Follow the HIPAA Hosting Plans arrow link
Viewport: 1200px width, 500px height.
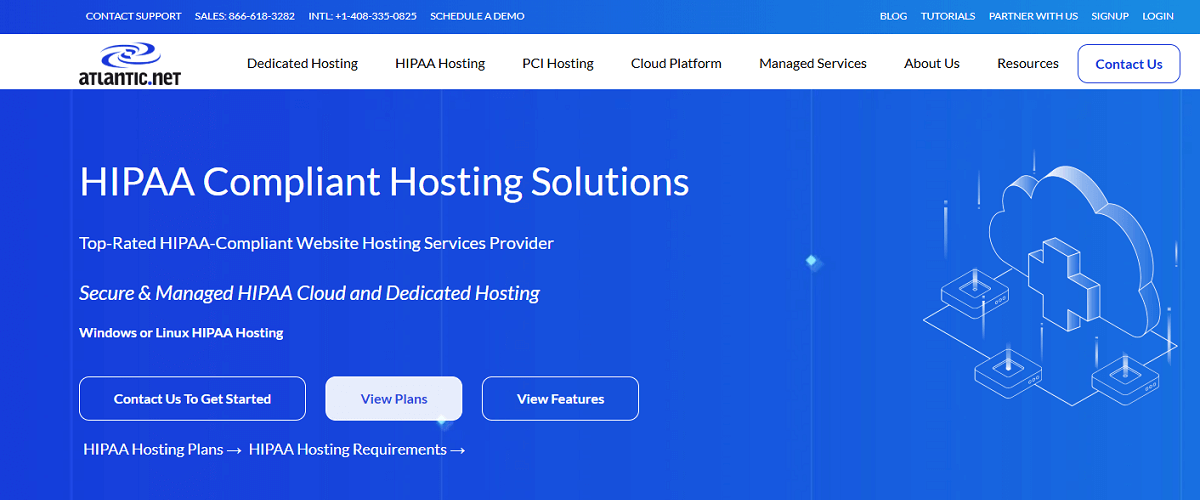point(163,450)
